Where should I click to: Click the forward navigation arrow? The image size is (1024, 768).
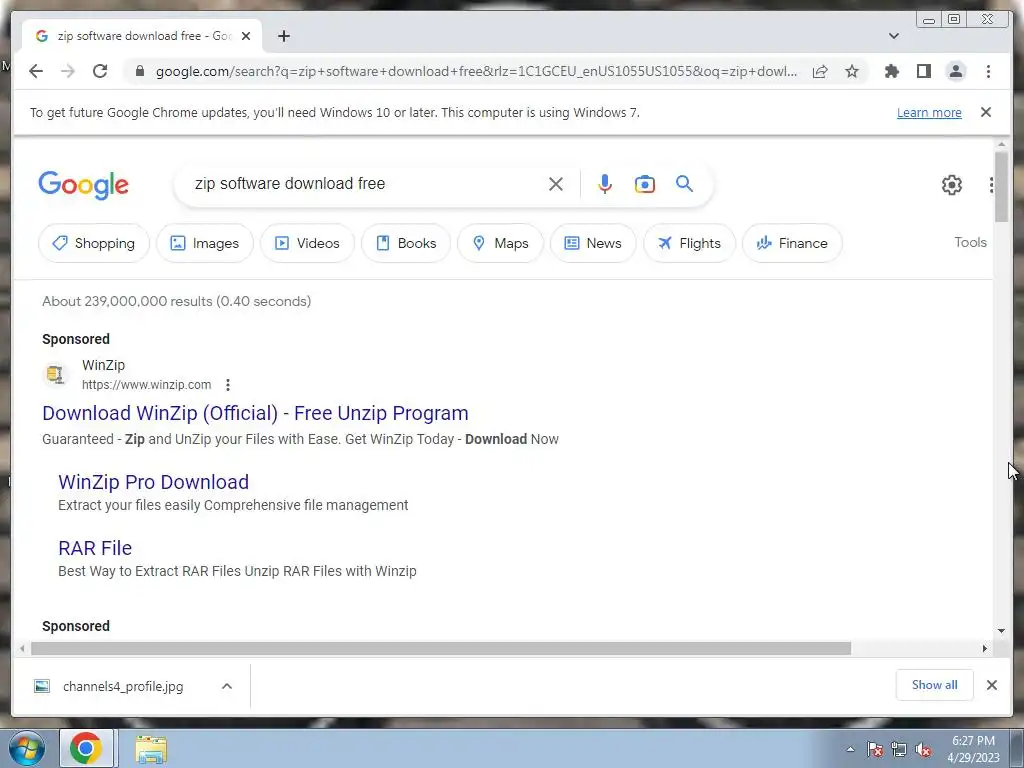click(68, 71)
